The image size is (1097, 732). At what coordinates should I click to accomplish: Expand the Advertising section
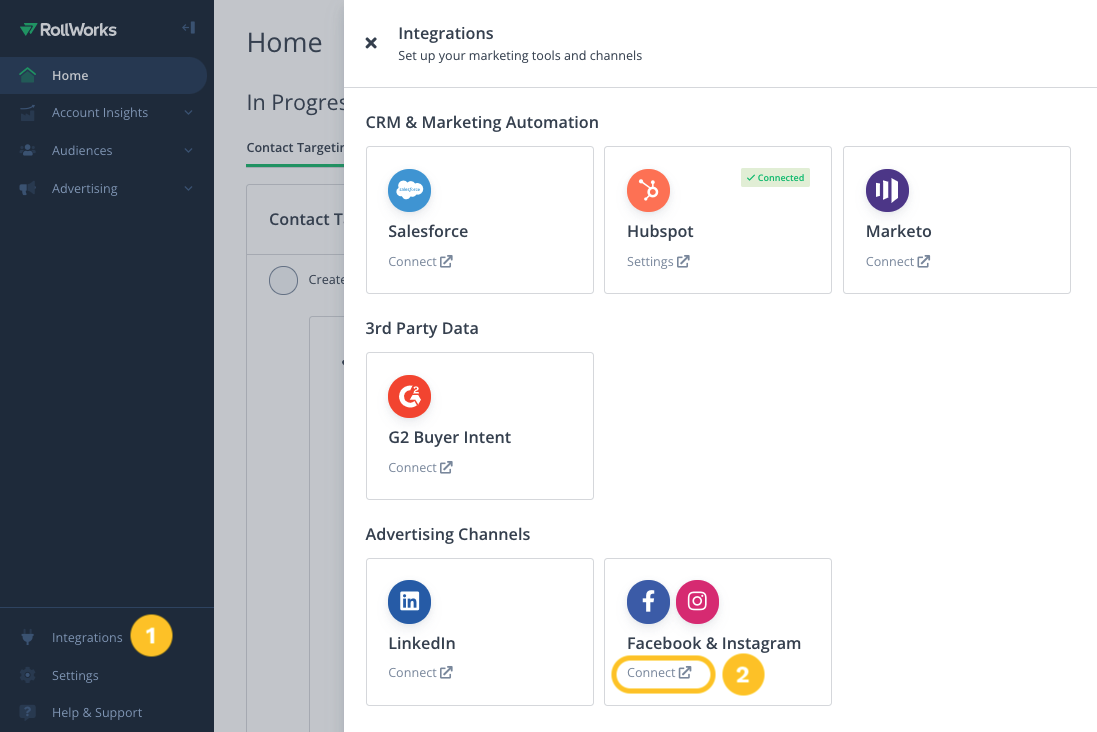click(189, 188)
